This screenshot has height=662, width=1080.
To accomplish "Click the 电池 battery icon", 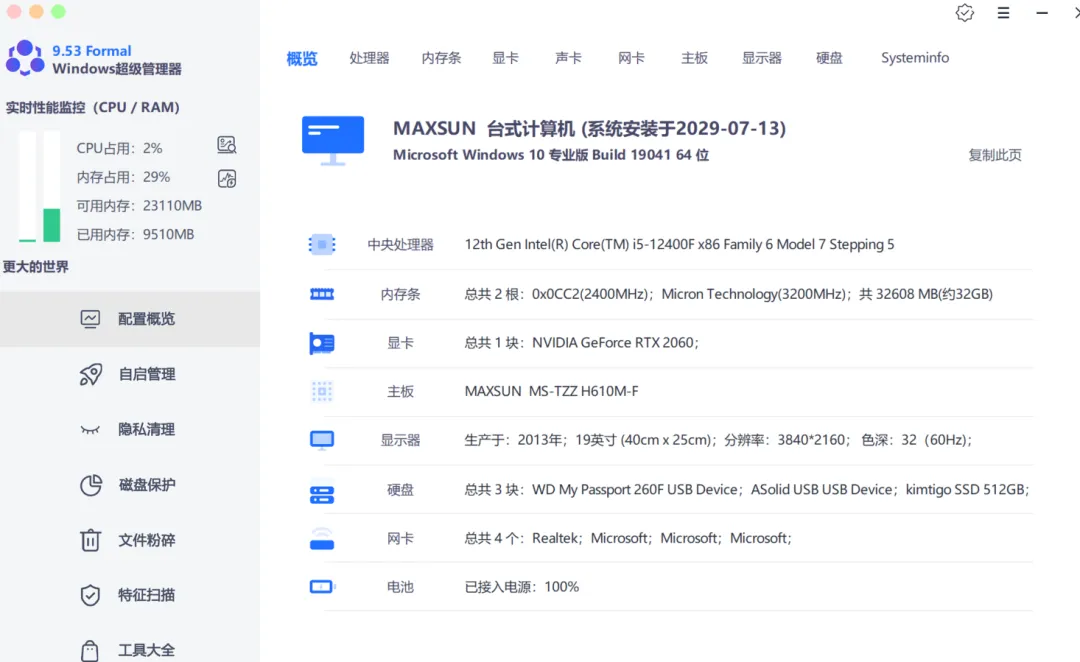I will pyautogui.click(x=322, y=587).
